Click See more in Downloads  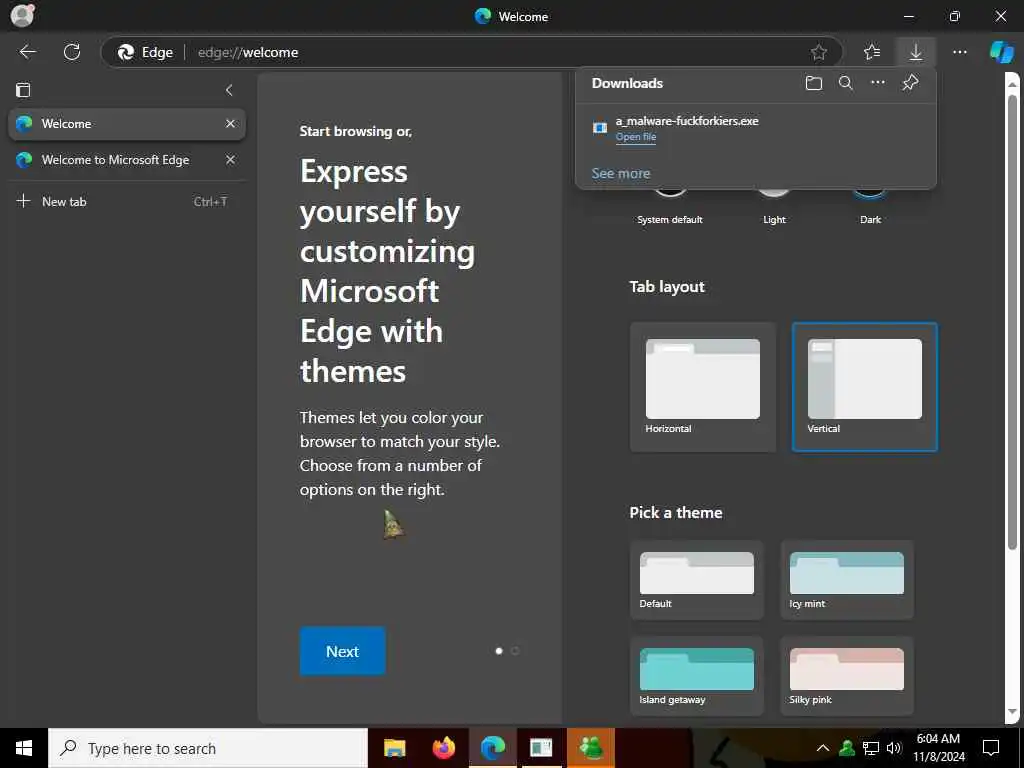(x=620, y=173)
